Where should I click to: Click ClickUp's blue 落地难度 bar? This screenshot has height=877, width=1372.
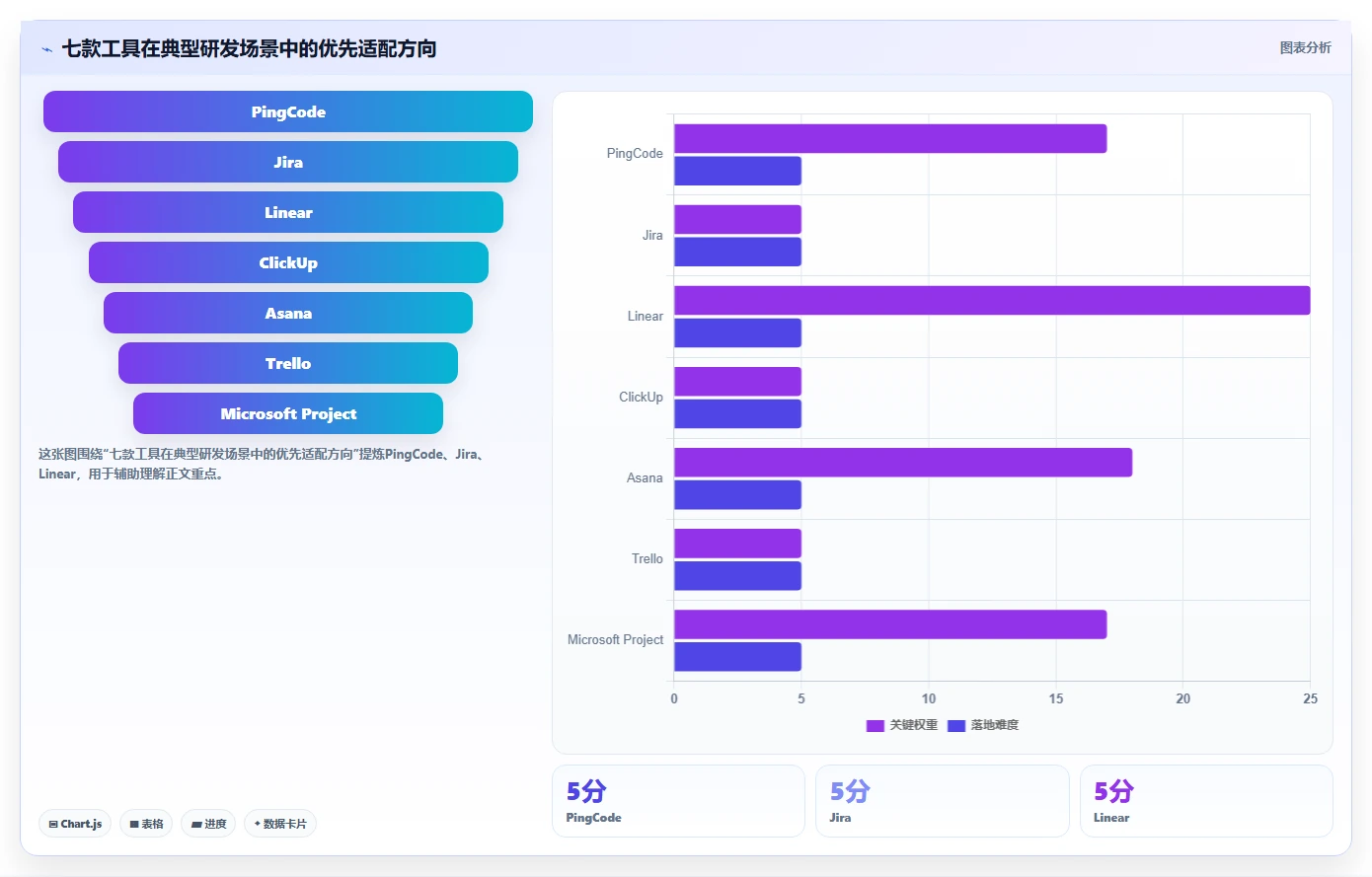click(737, 413)
